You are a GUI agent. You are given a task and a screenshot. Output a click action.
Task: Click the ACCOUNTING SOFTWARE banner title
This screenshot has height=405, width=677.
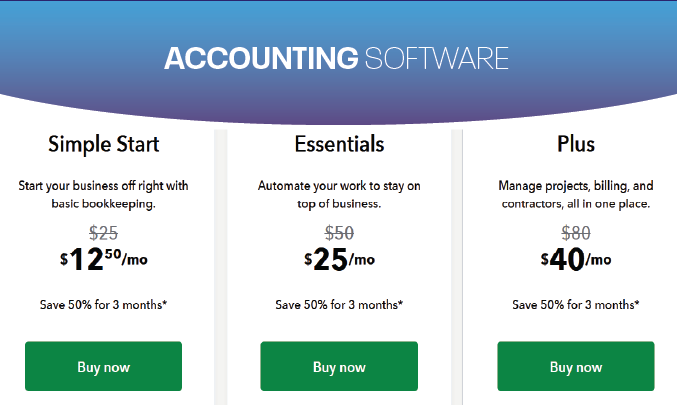coord(336,58)
